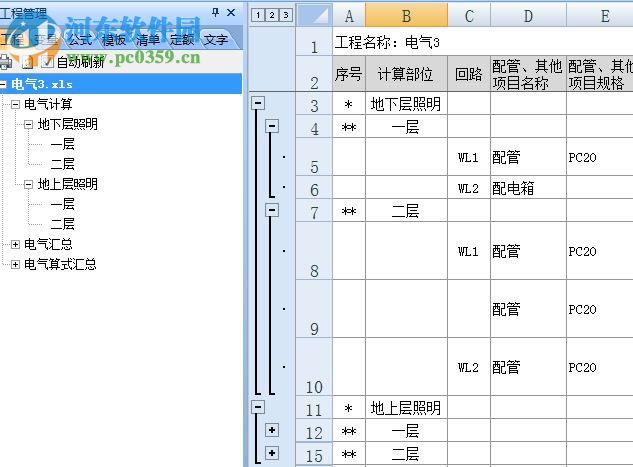Viewport: 633px width, 467px height.
Task: Collapse the 地下层照明 tree node
Action: pos(28,124)
